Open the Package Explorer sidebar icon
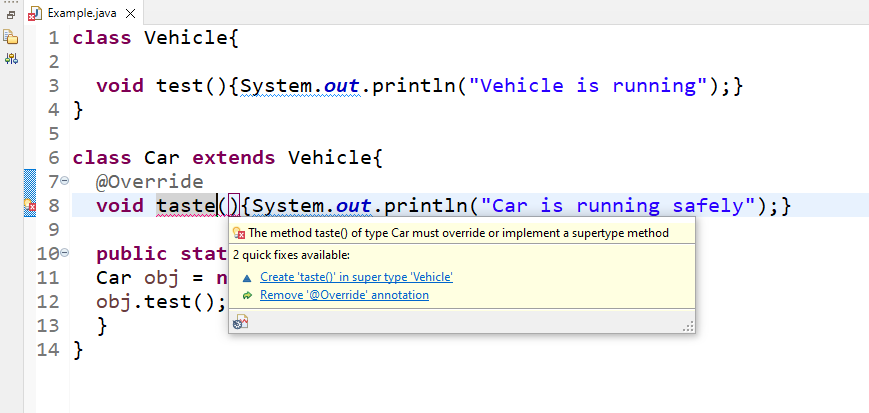Viewport: 869px width, 413px height. 11,37
